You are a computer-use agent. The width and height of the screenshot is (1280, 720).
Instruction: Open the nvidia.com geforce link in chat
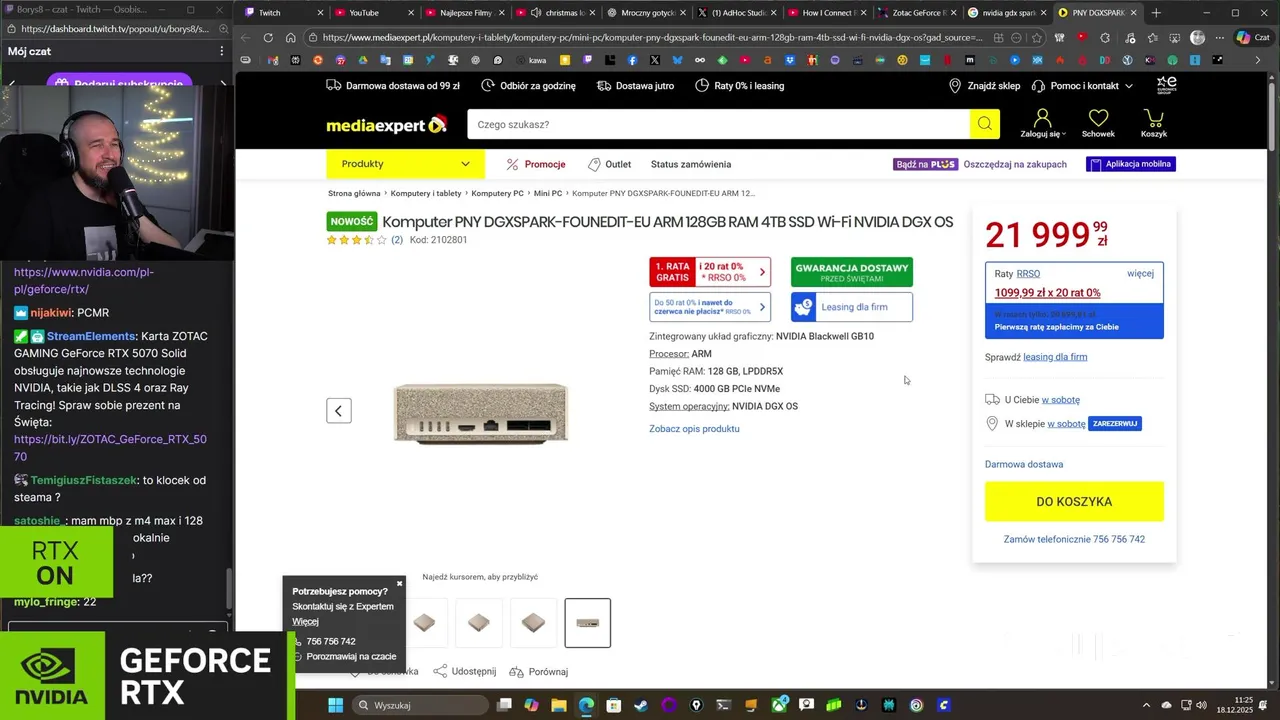click(84, 280)
